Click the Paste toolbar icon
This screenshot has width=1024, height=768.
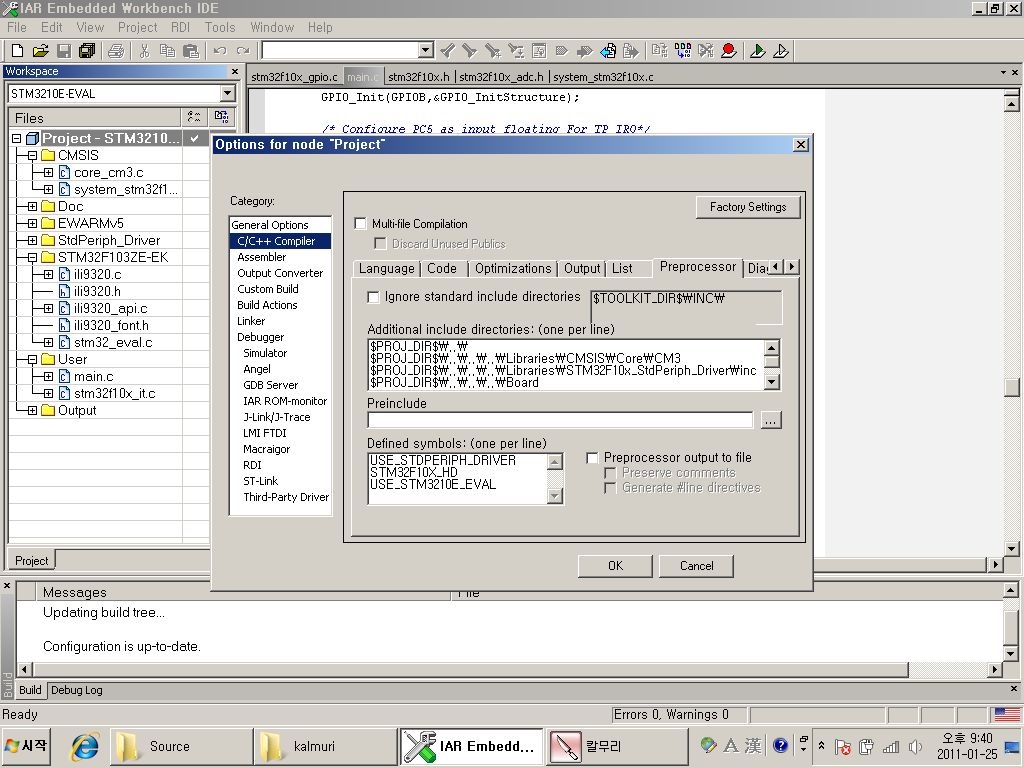tap(191, 50)
